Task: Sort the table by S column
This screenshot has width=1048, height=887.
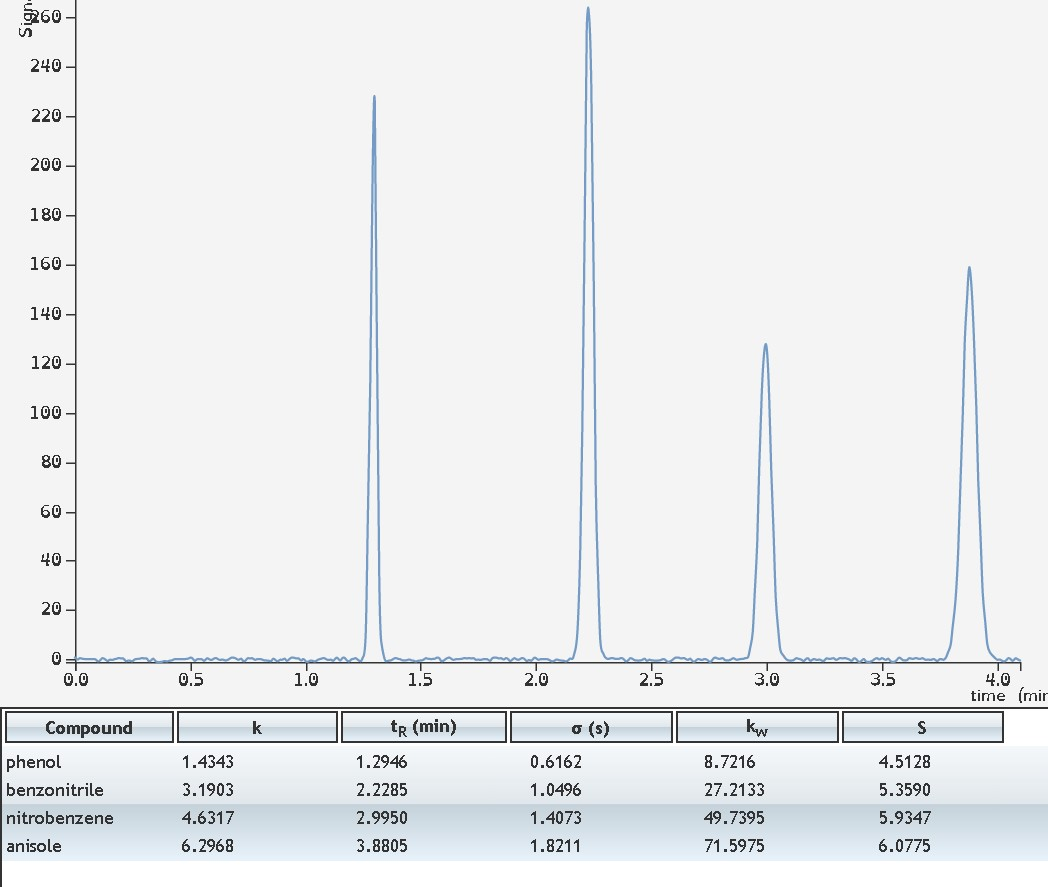Action: tap(922, 727)
